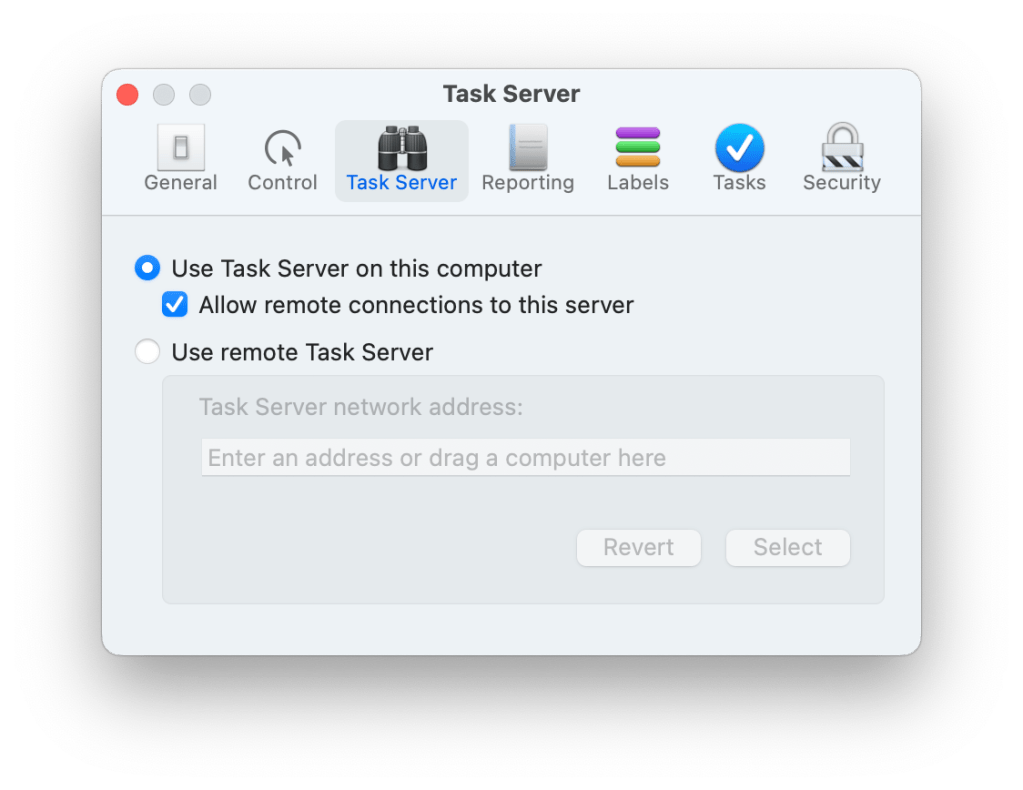Screen dimensions: 1023x790
Task: Click the Security padlock icon
Action: (x=842, y=148)
